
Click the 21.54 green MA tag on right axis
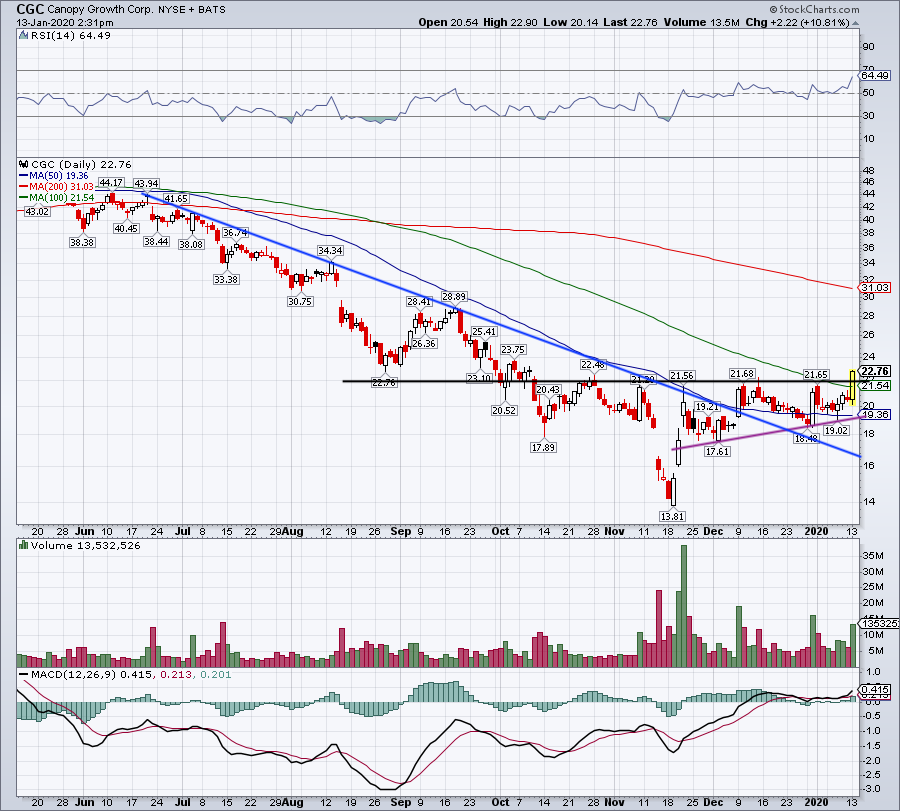(x=875, y=385)
